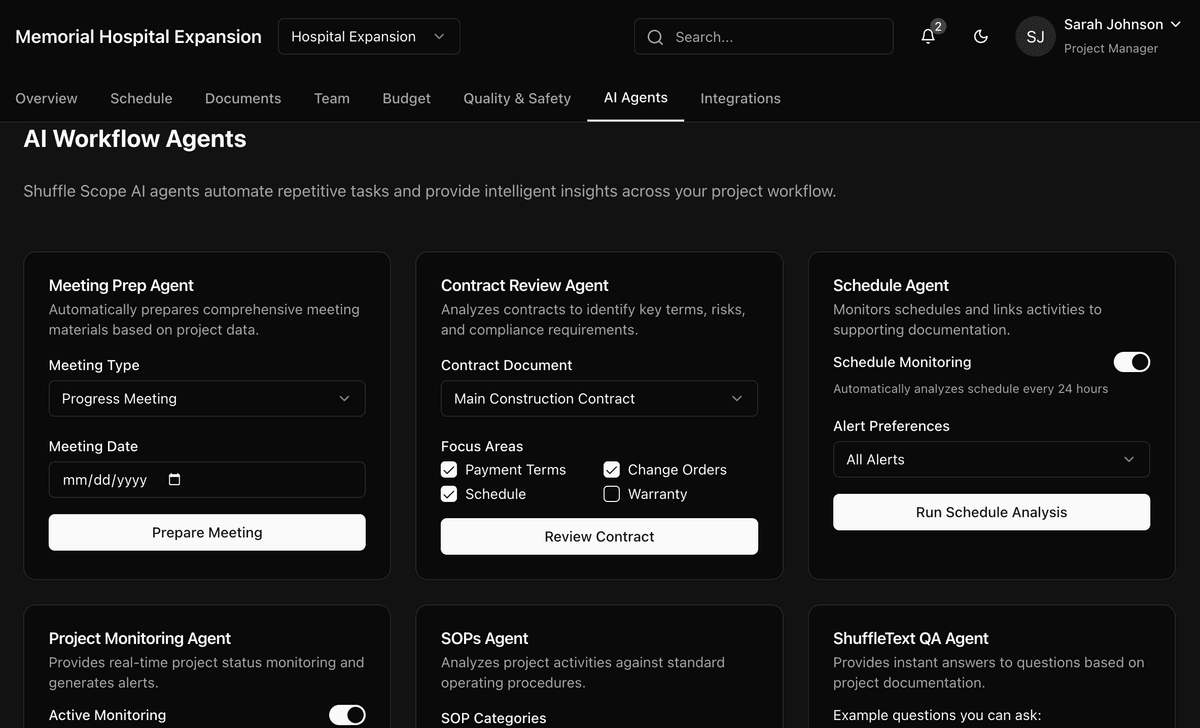Click the SOP Categories label

point(494,718)
